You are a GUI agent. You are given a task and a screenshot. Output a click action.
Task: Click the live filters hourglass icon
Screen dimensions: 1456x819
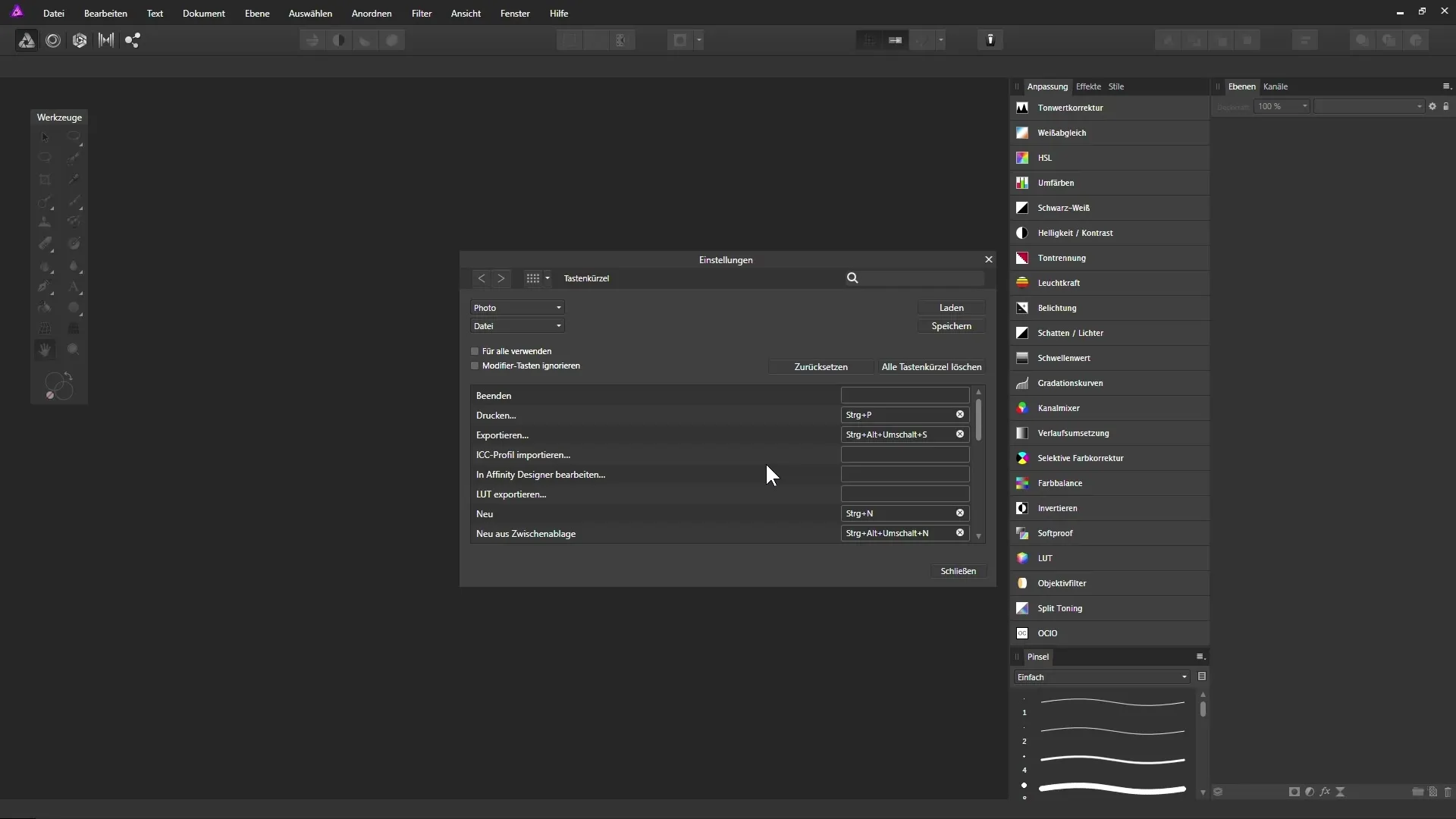pos(1340,792)
